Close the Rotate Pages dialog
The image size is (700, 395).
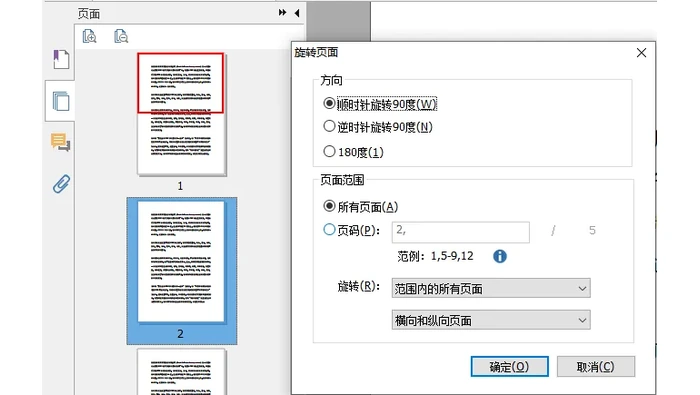642,53
